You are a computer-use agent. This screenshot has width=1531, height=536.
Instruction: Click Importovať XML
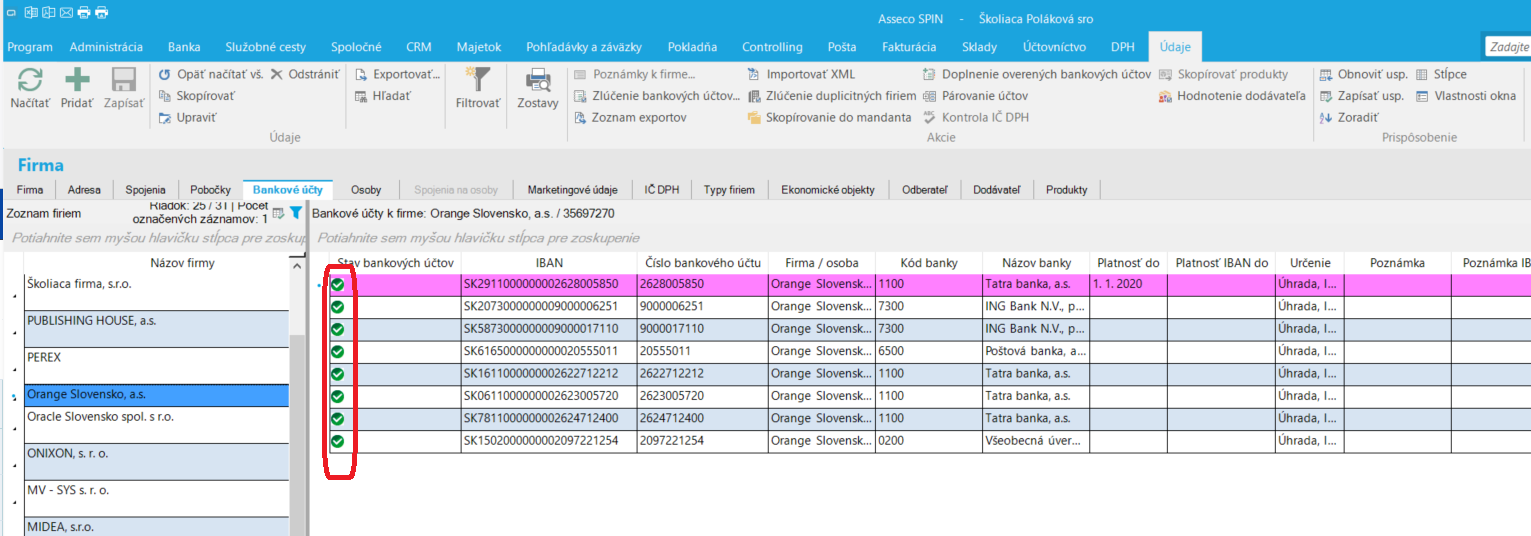801,74
